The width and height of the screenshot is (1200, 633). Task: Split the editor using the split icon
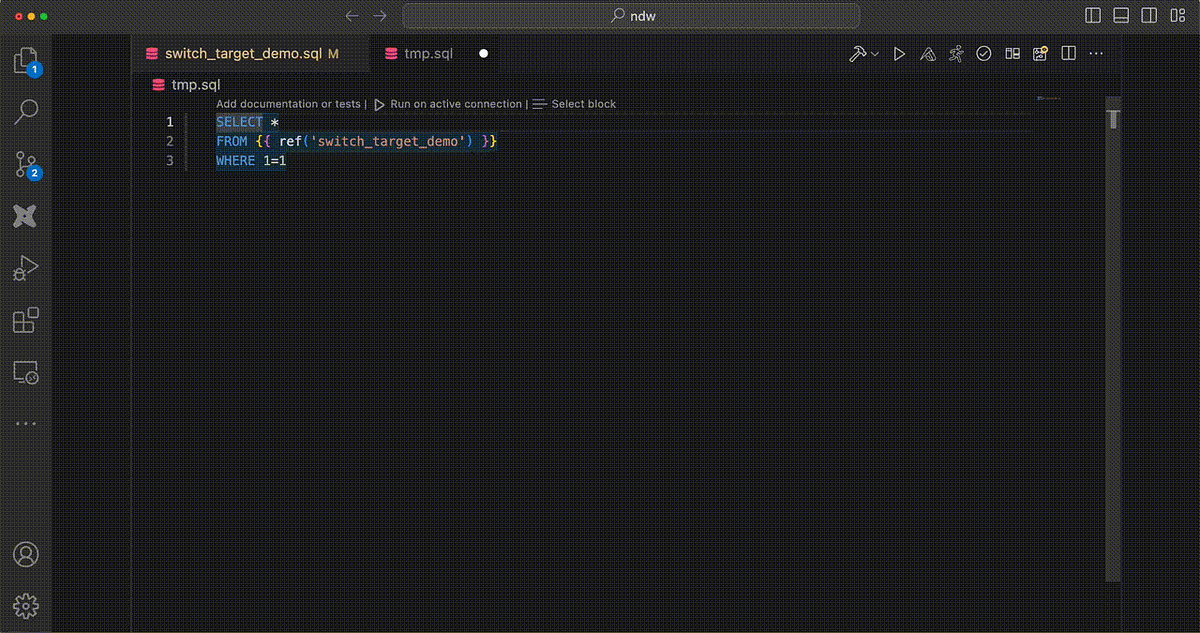1068,53
